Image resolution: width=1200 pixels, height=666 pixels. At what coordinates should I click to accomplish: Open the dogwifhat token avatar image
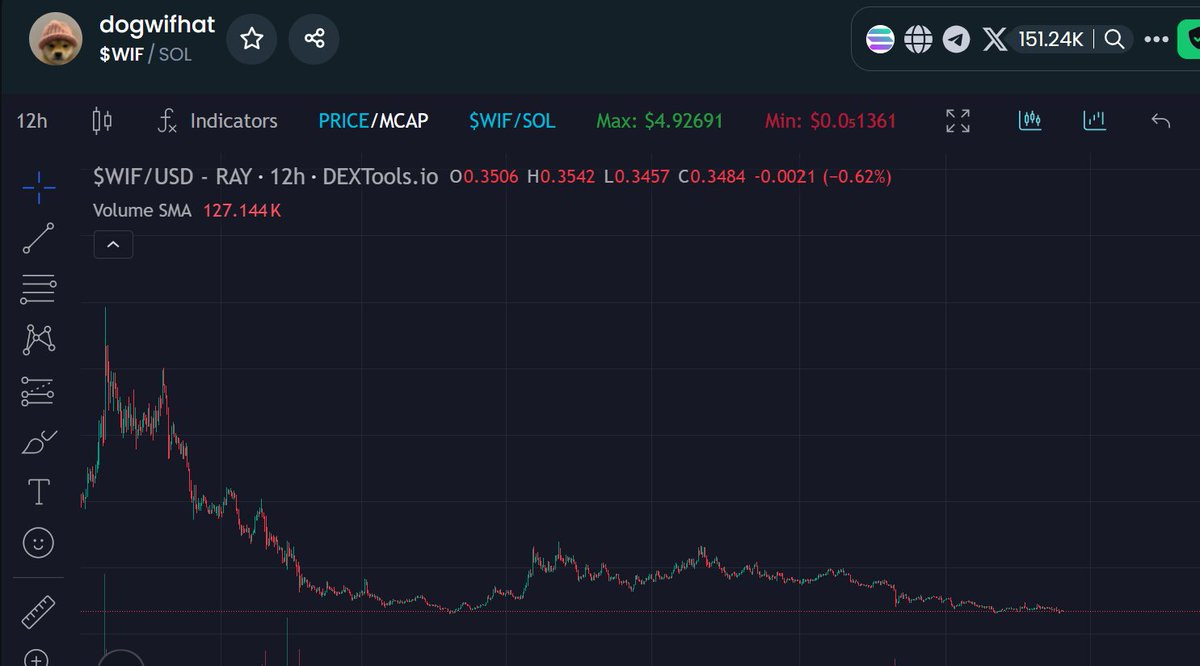tap(55, 40)
